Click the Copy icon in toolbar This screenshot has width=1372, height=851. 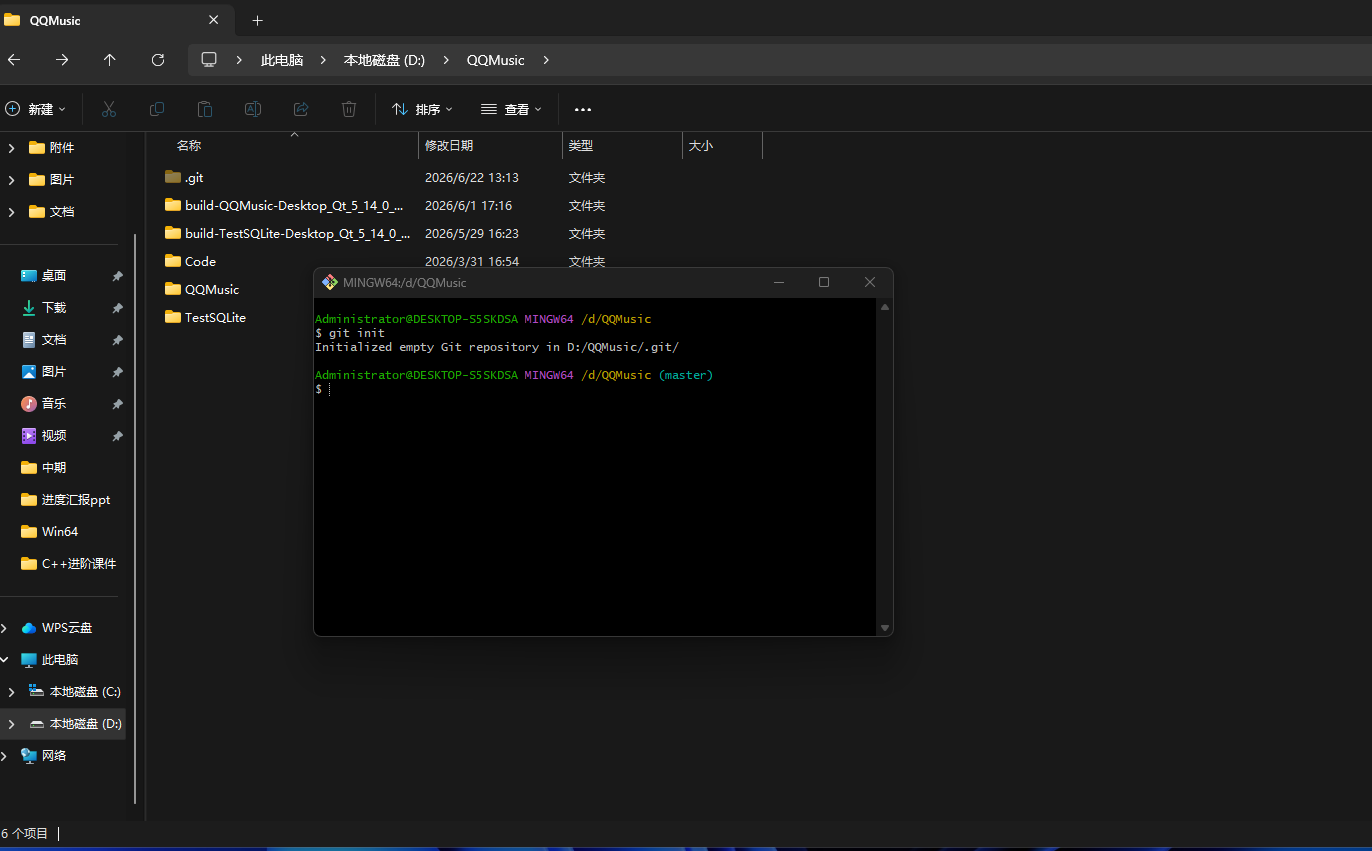pyautogui.click(x=157, y=109)
